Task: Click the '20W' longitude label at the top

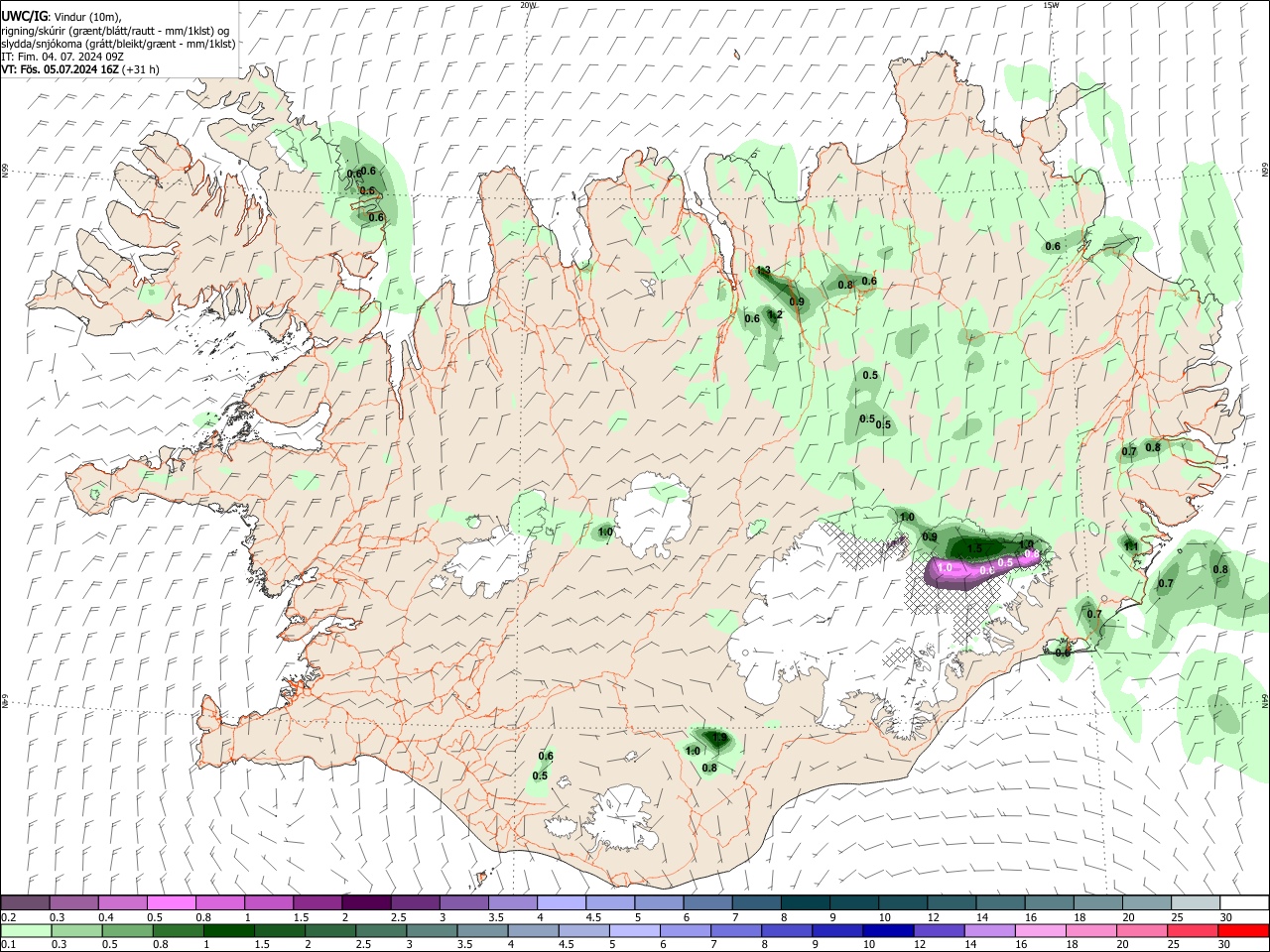Action: 528,5
